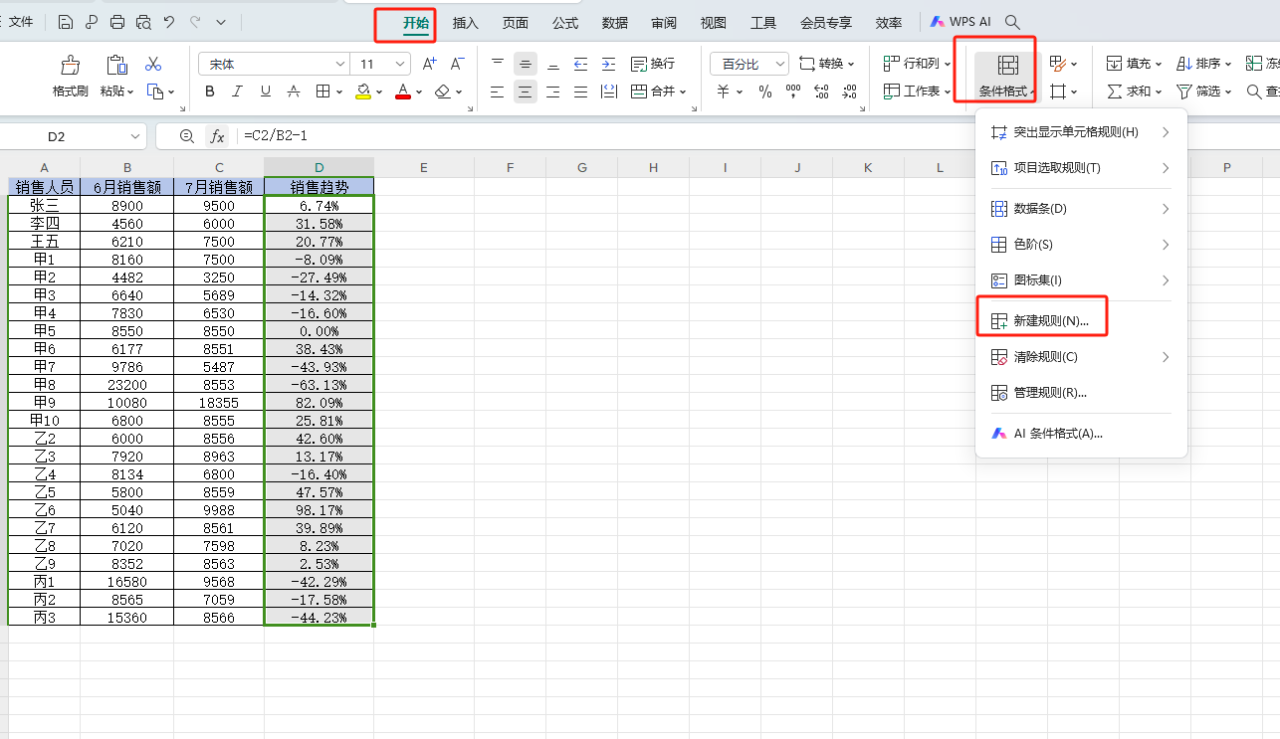This screenshot has width=1280, height=739.
Task: Click the fx insert function button
Action: tap(217, 135)
